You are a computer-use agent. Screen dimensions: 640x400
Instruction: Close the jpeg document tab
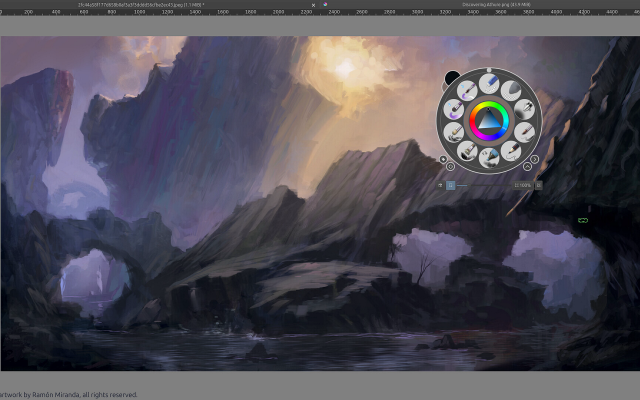tap(313, 5)
